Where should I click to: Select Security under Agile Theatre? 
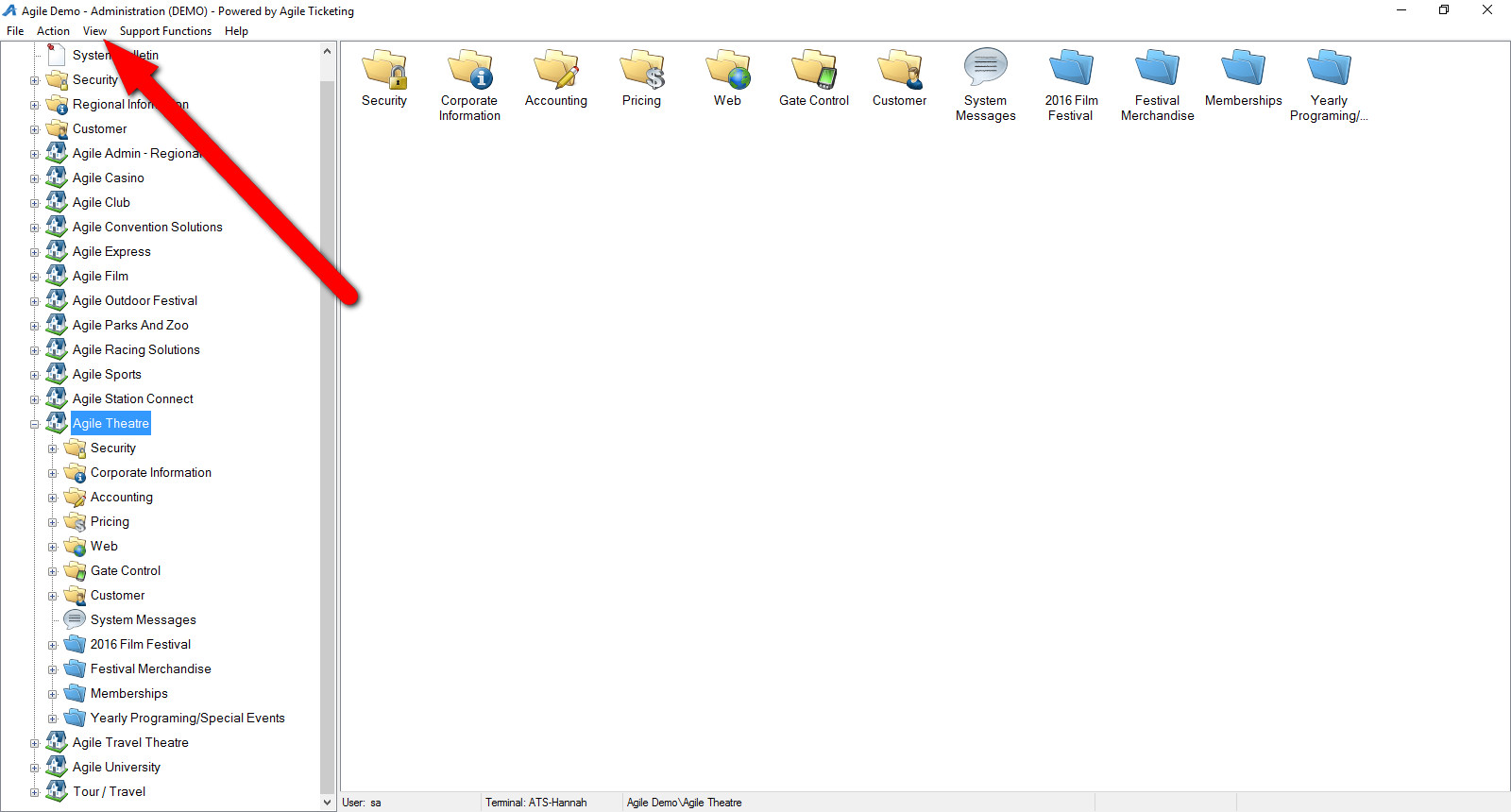(113, 448)
